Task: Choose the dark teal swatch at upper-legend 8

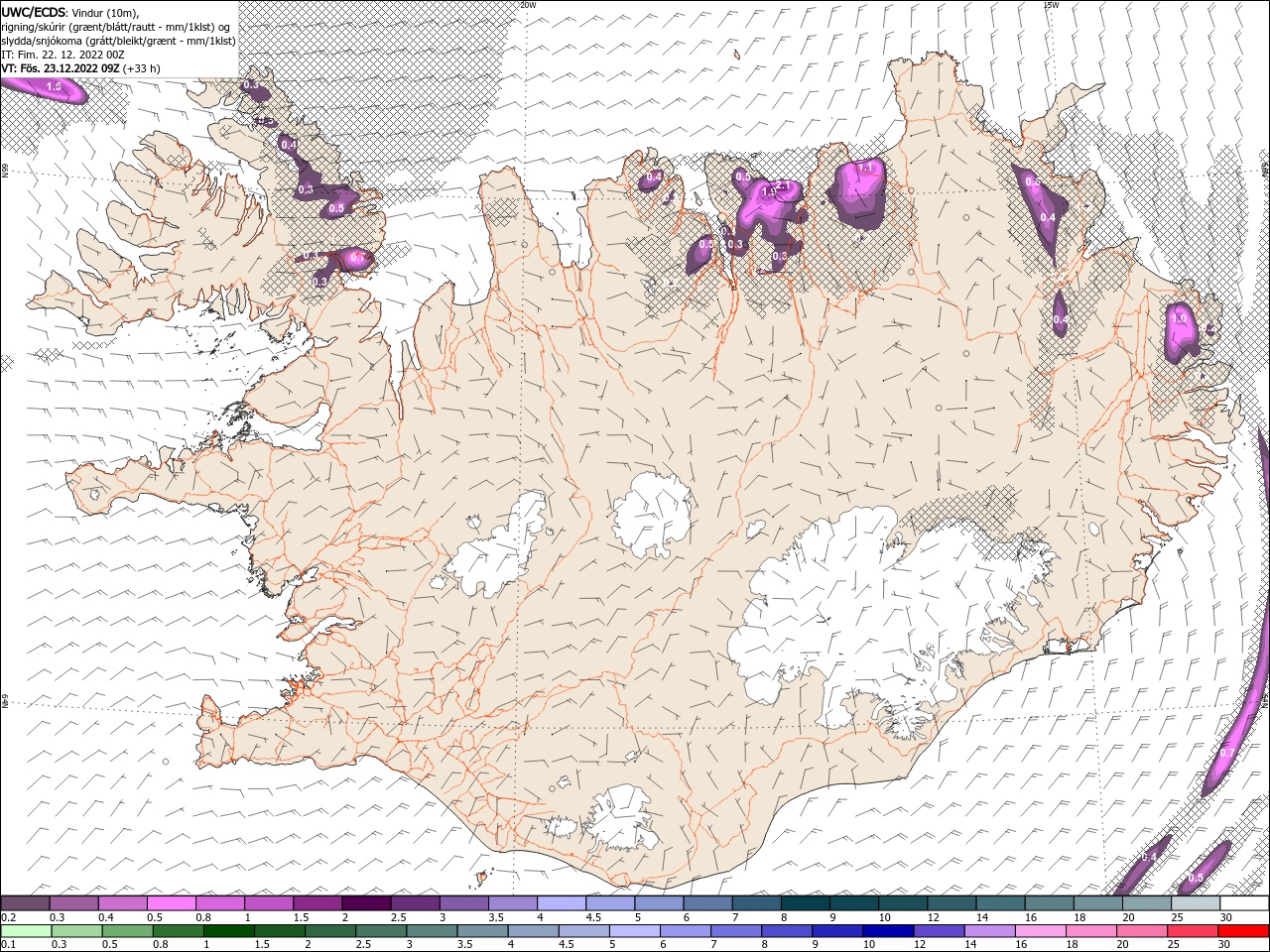Action: (806, 903)
